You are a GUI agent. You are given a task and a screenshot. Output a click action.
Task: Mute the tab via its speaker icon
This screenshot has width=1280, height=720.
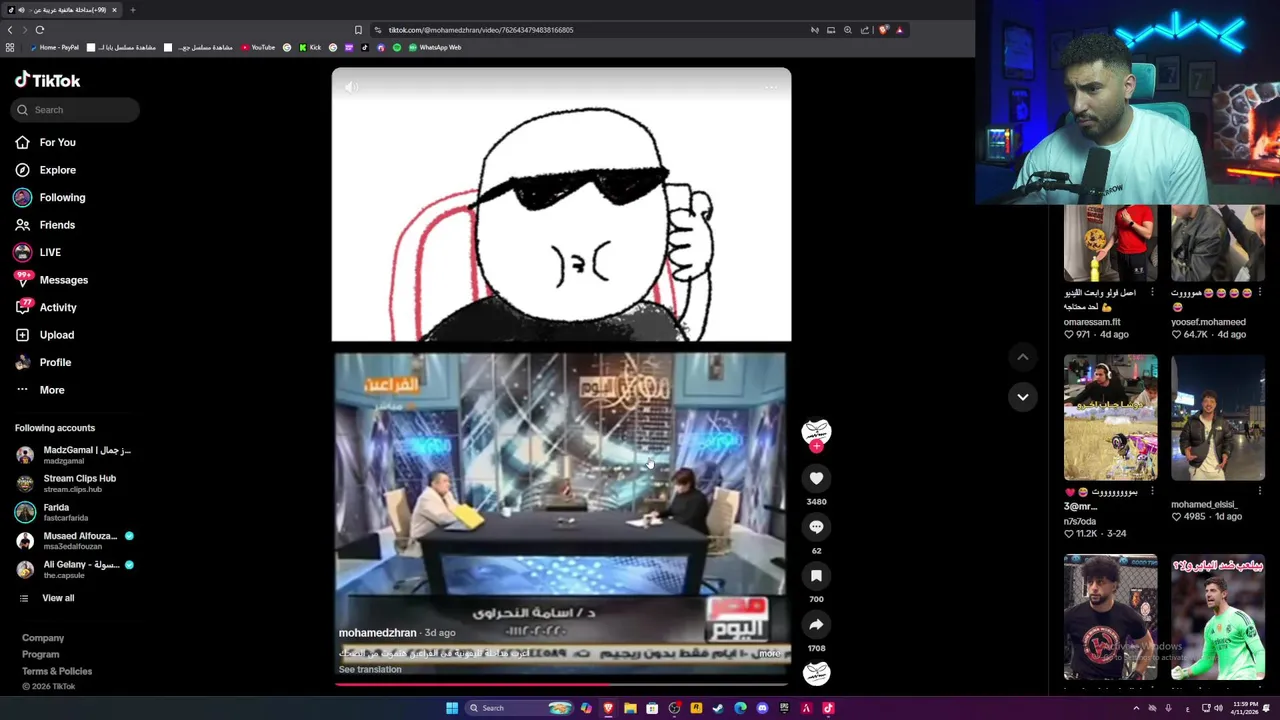tap(21, 10)
